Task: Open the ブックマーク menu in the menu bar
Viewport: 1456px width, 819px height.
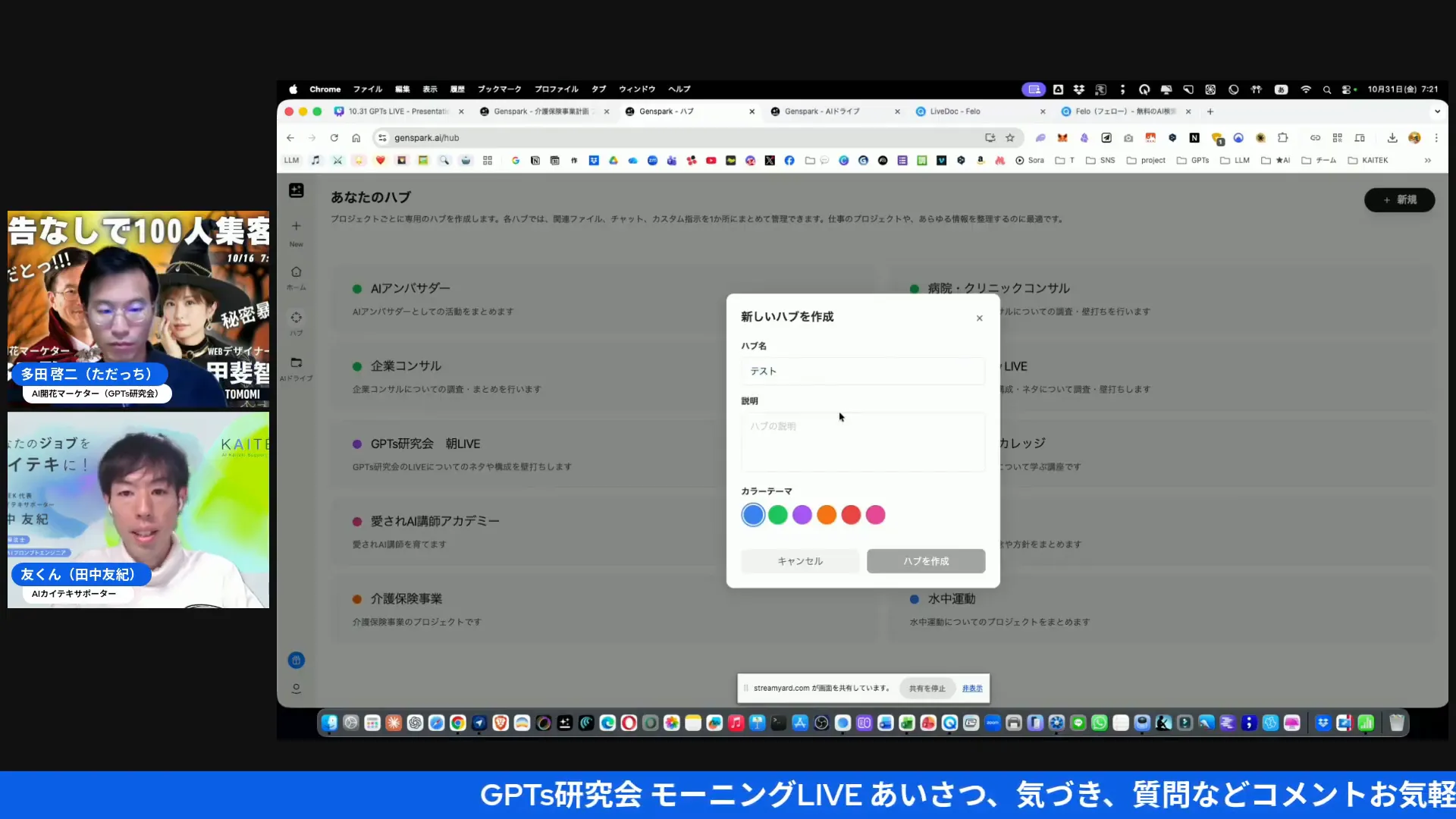Action: pyautogui.click(x=500, y=89)
